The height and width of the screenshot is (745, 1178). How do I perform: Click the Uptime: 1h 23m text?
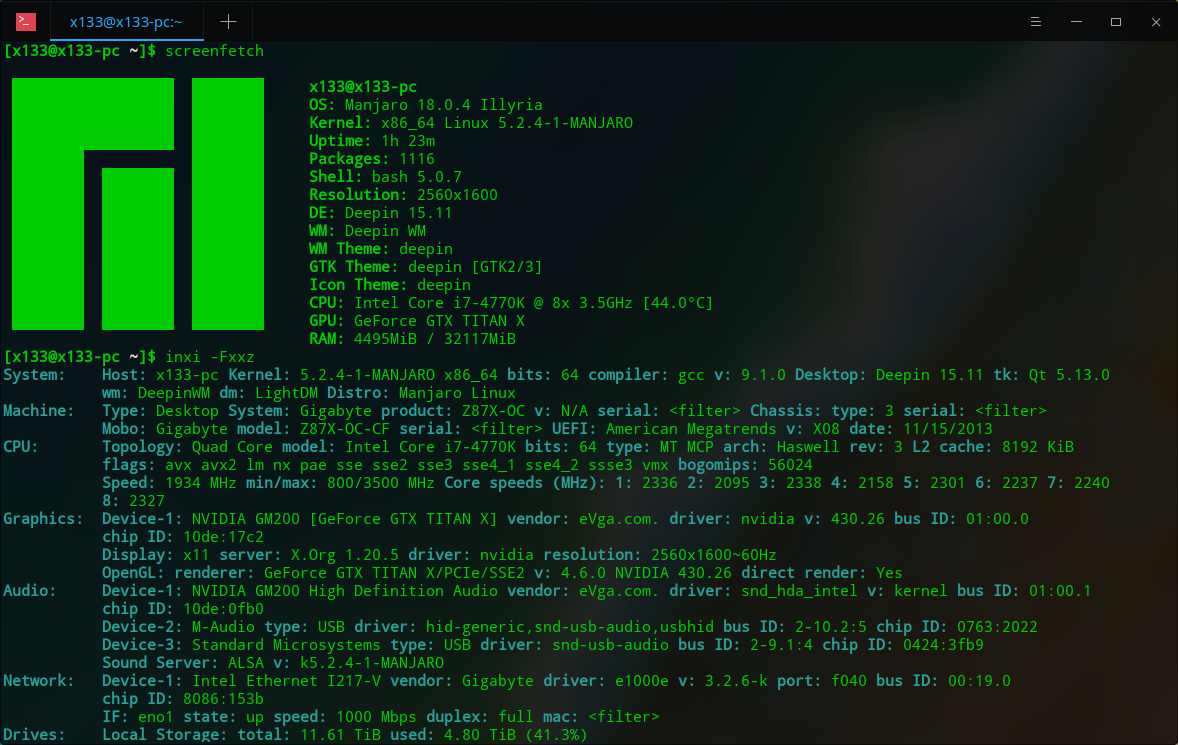click(x=371, y=140)
